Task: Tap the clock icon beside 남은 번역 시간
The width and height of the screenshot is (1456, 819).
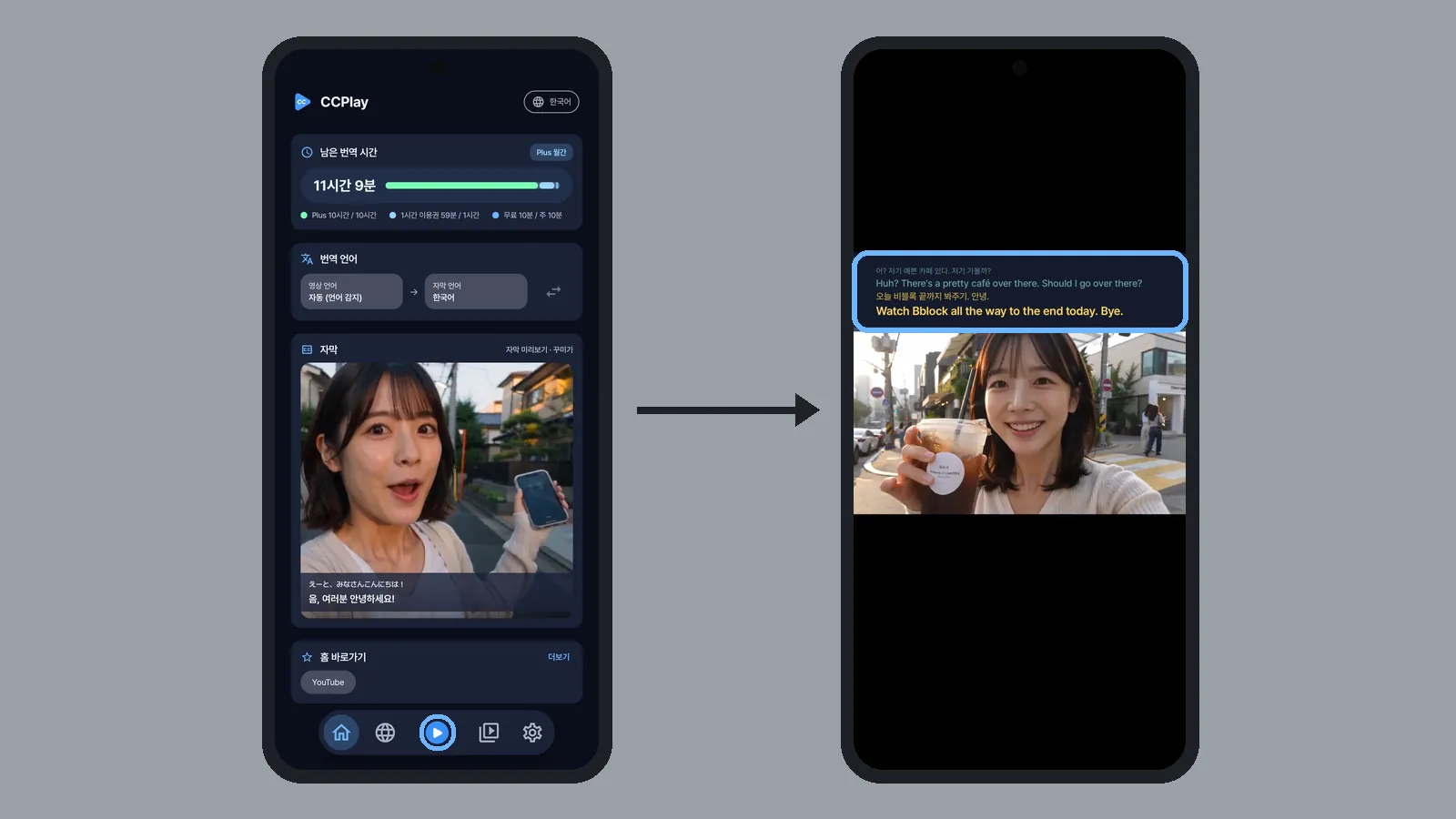Action: [x=307, y=153]
